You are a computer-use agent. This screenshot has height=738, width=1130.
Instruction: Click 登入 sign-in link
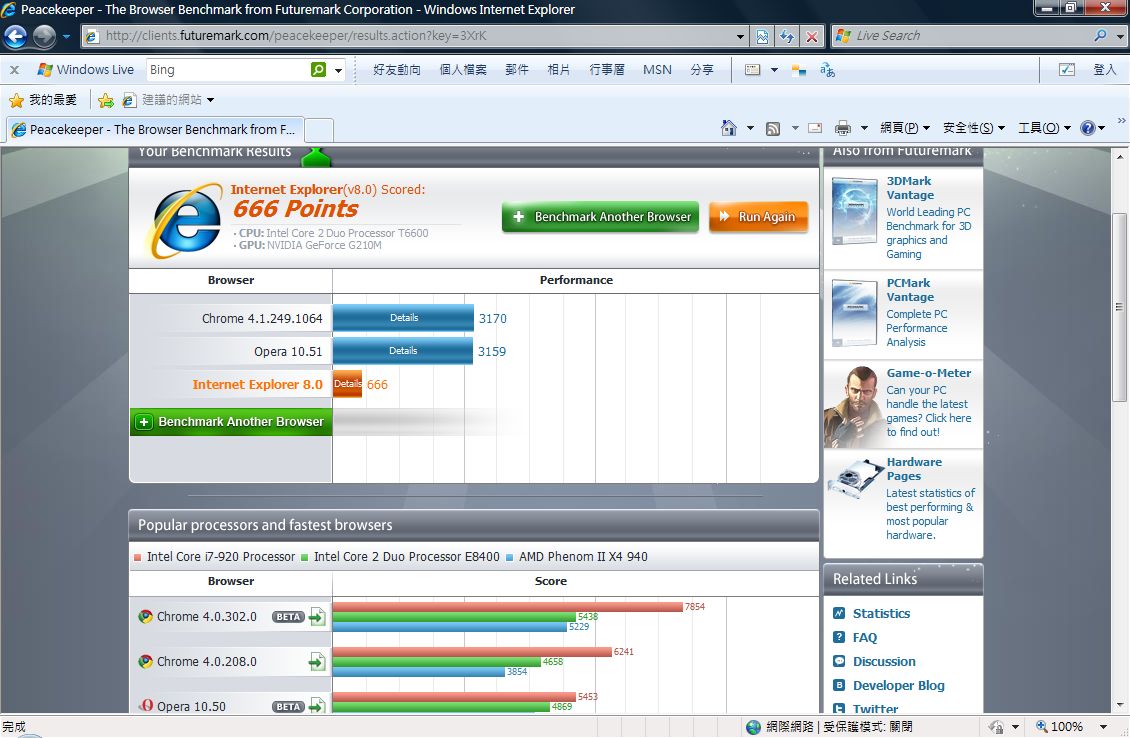tap(1105, 70)
